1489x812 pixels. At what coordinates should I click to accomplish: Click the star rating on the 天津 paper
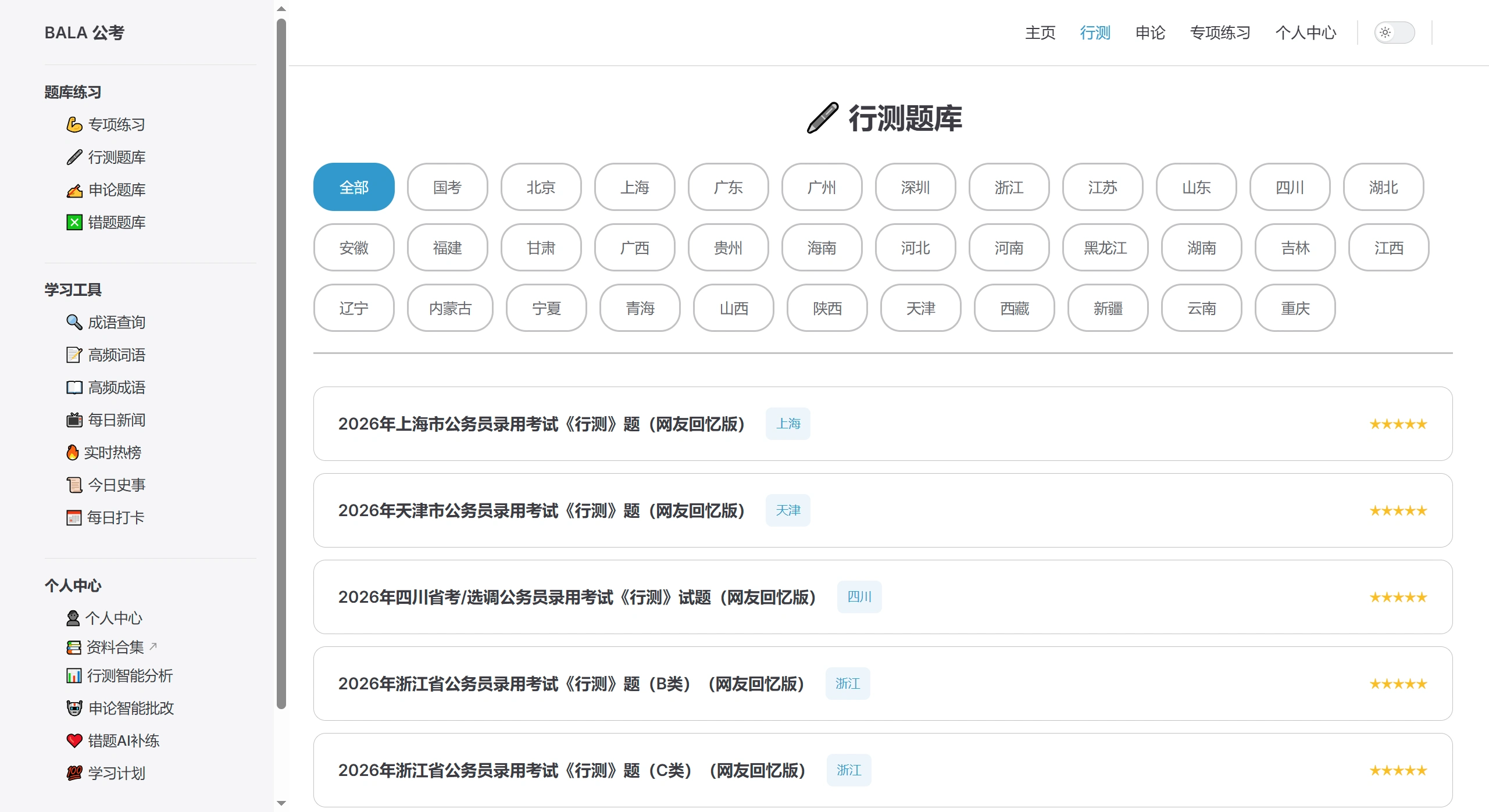tap(1398, 510)
